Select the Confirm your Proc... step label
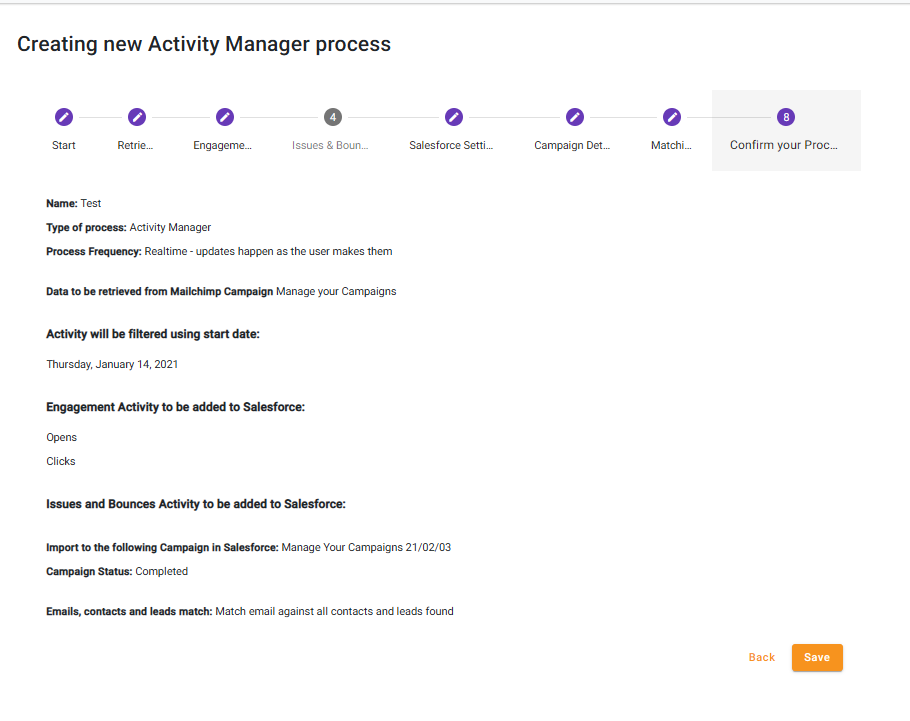This screenshot has width=910, height=721. click(784, 145)
